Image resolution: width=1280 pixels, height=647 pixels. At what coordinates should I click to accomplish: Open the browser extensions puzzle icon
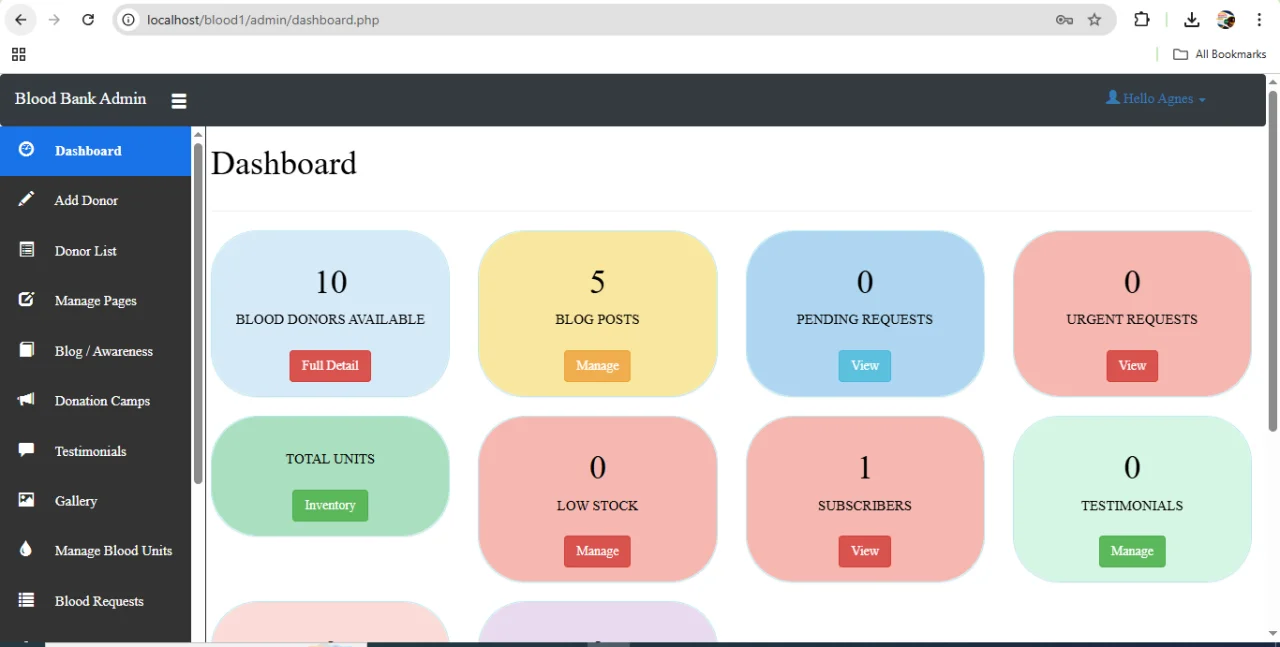(1141, 20)
